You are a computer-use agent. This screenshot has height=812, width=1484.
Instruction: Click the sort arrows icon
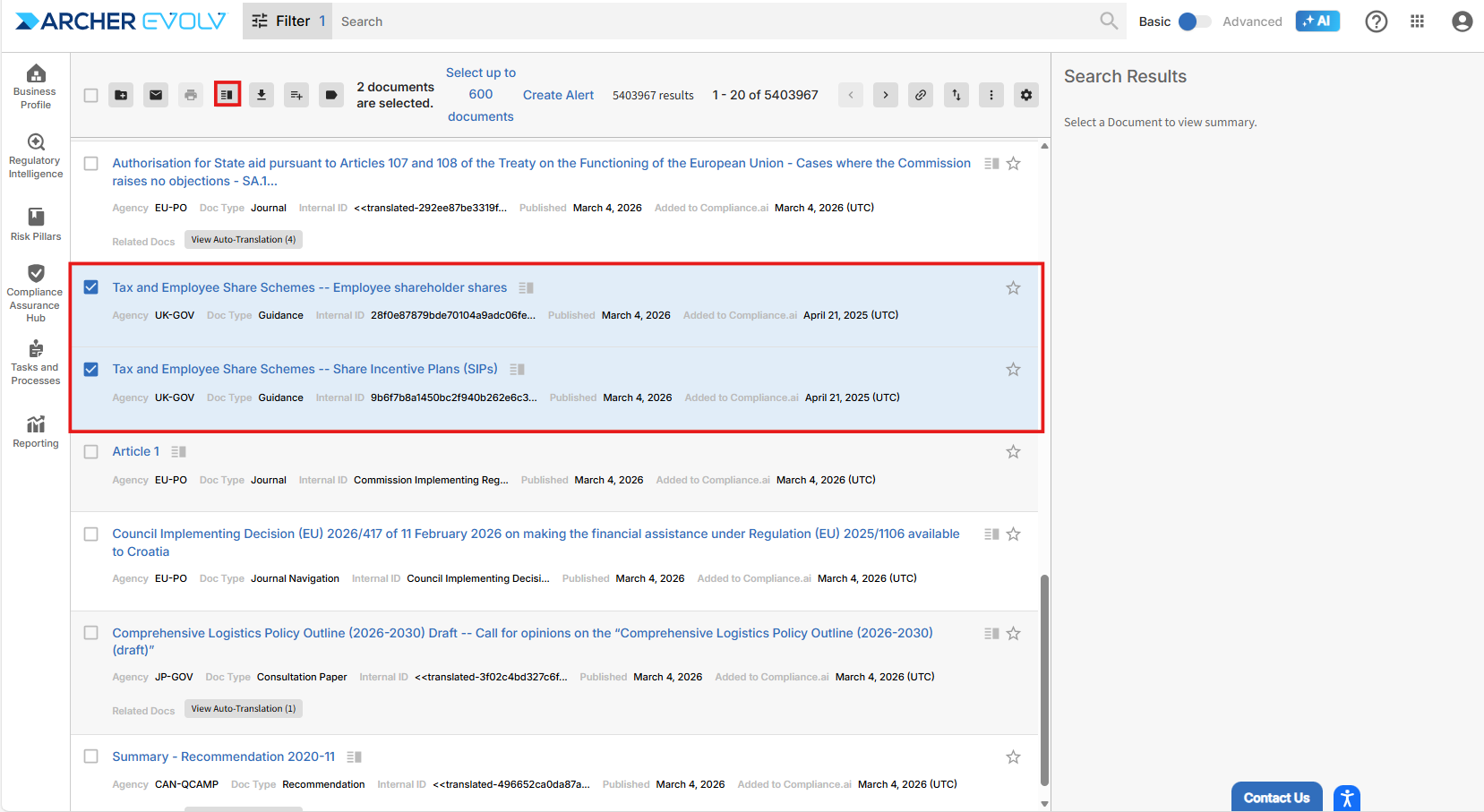point(956,95)
